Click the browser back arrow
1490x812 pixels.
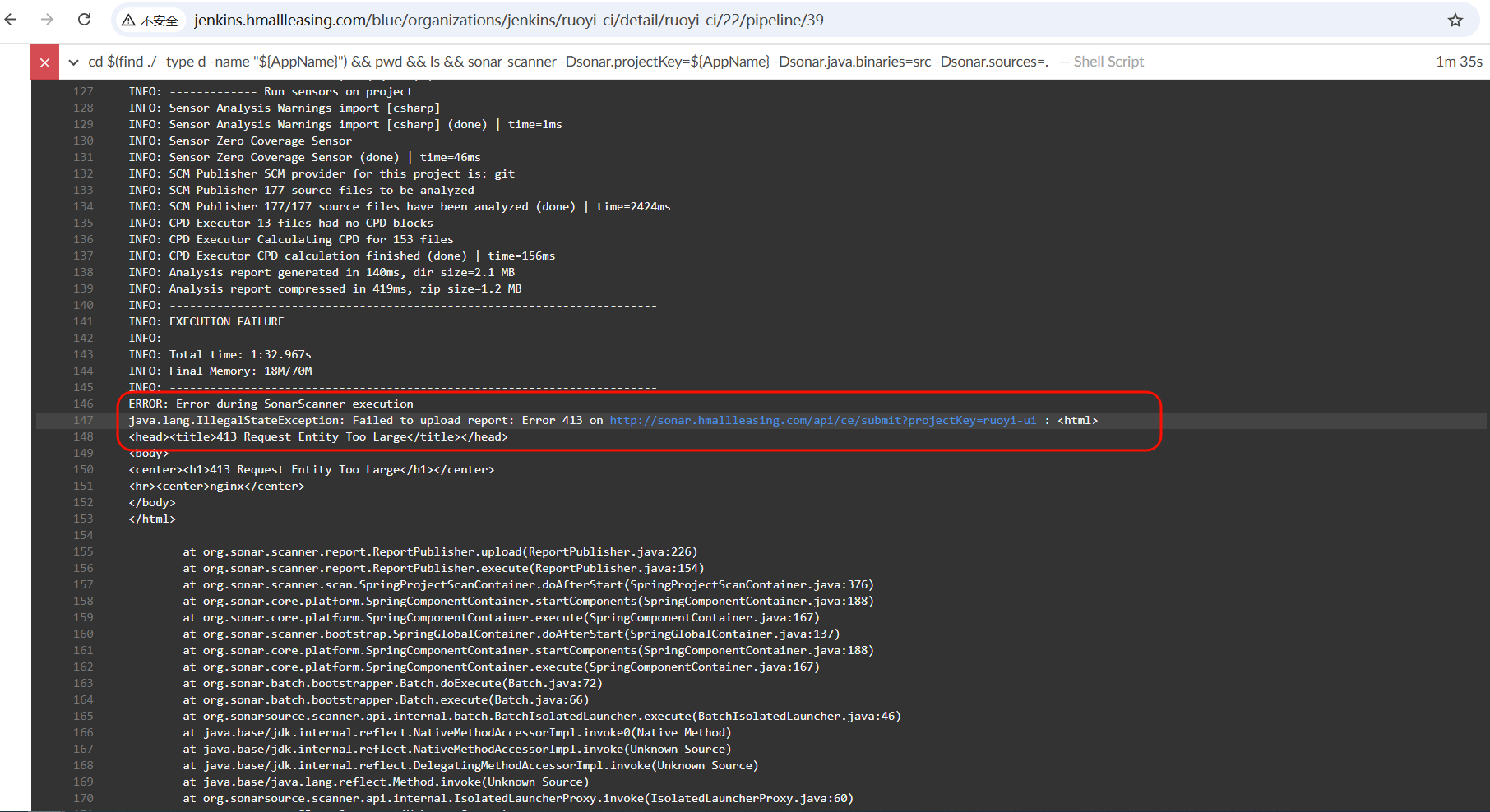pos(12,20)
